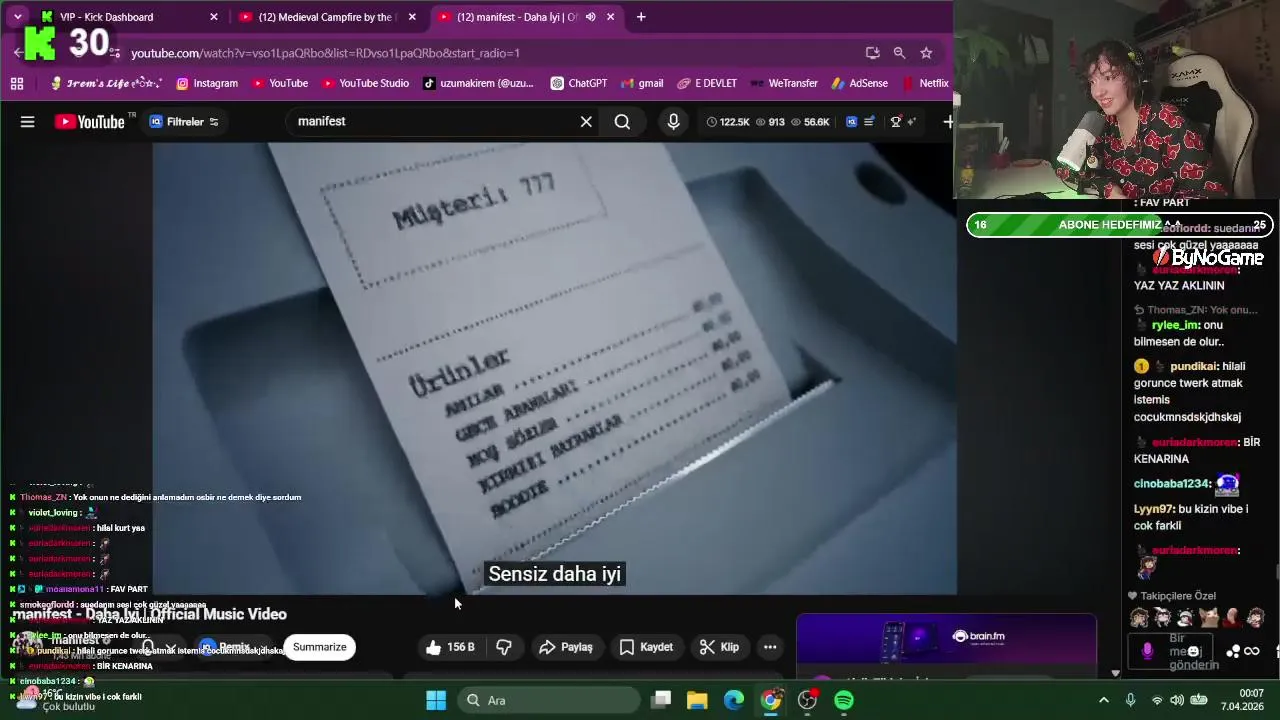The image size is (1280, 720).
Task: Create a clip with Klip scissors
Action: pyautogui.click(x=719, y=647)
